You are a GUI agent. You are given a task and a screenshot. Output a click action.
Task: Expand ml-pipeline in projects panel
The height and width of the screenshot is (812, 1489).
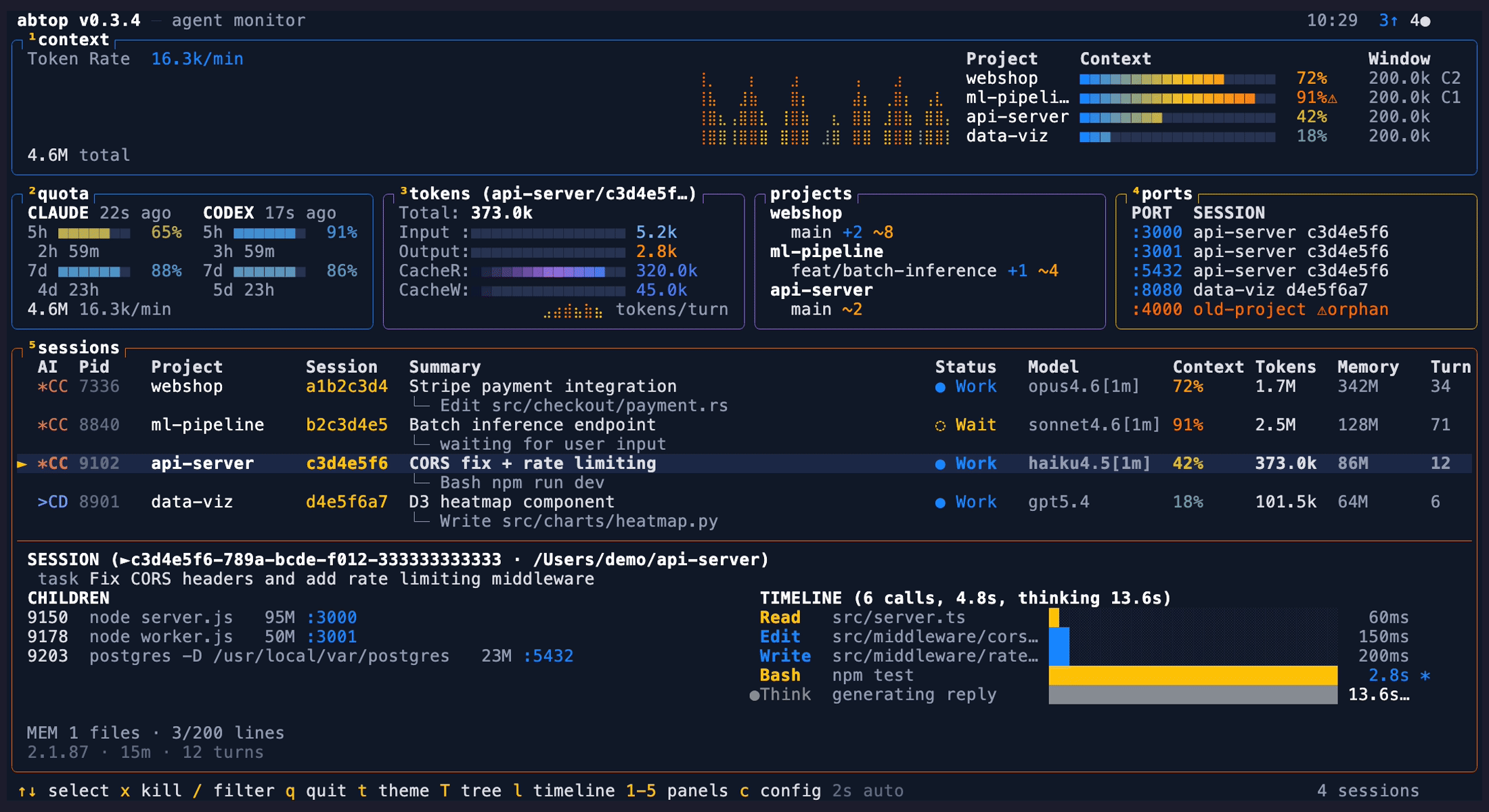point(826,252)
